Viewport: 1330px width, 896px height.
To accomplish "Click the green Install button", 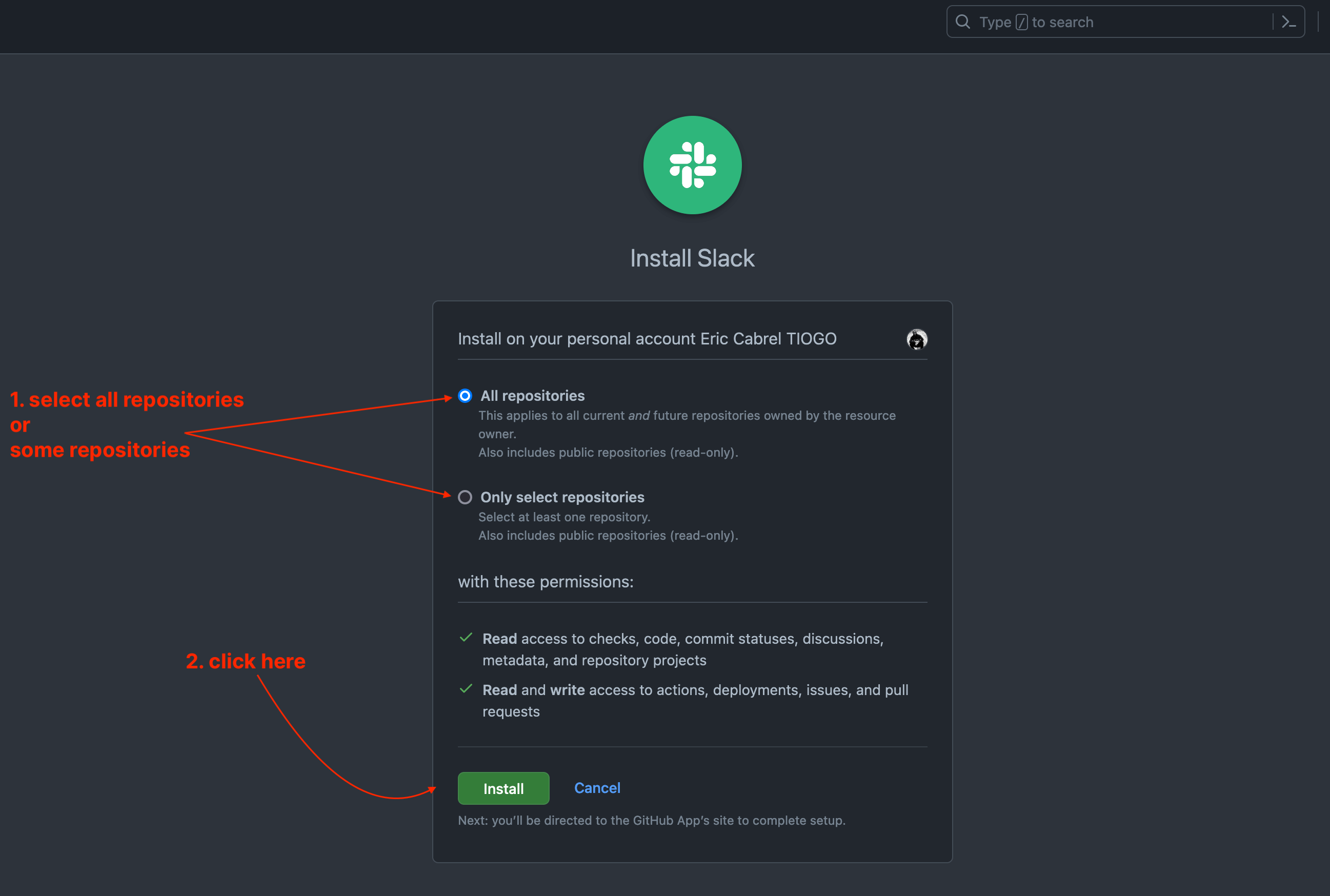I will tap(503, 788).
